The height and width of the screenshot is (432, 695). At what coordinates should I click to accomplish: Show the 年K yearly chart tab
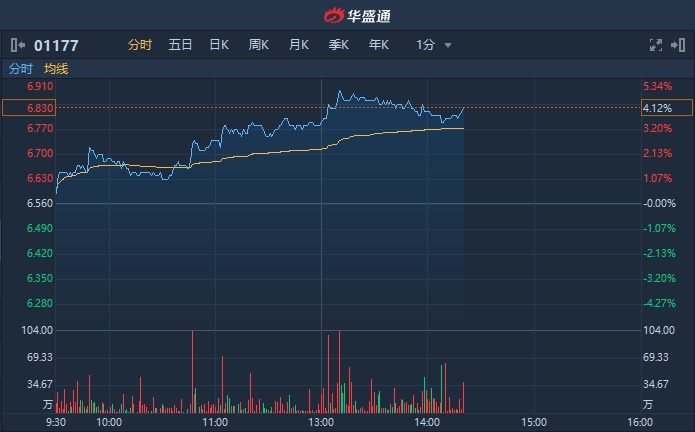[x=378, y=45]
